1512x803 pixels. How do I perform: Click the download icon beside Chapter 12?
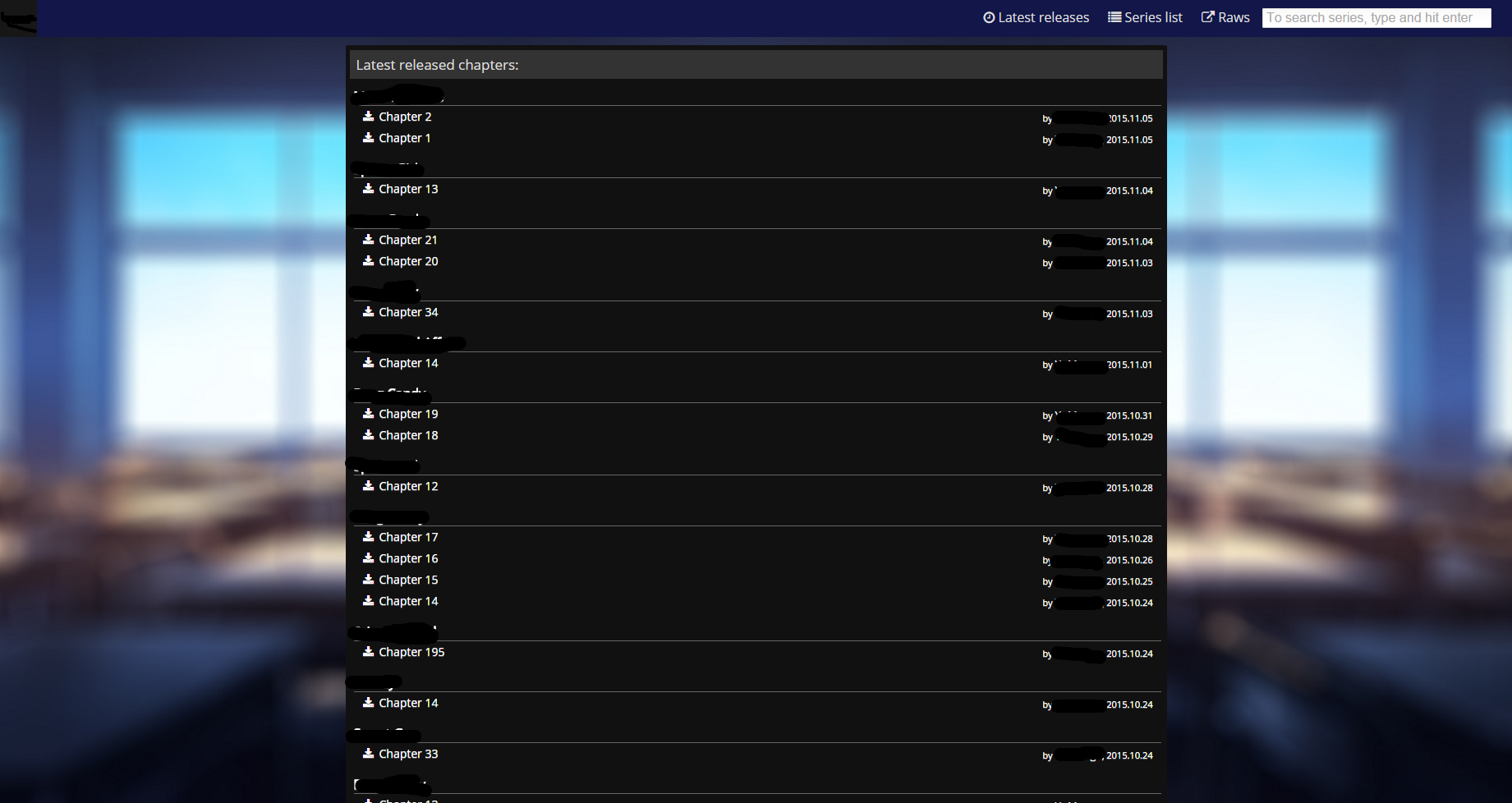coord(369,486)
